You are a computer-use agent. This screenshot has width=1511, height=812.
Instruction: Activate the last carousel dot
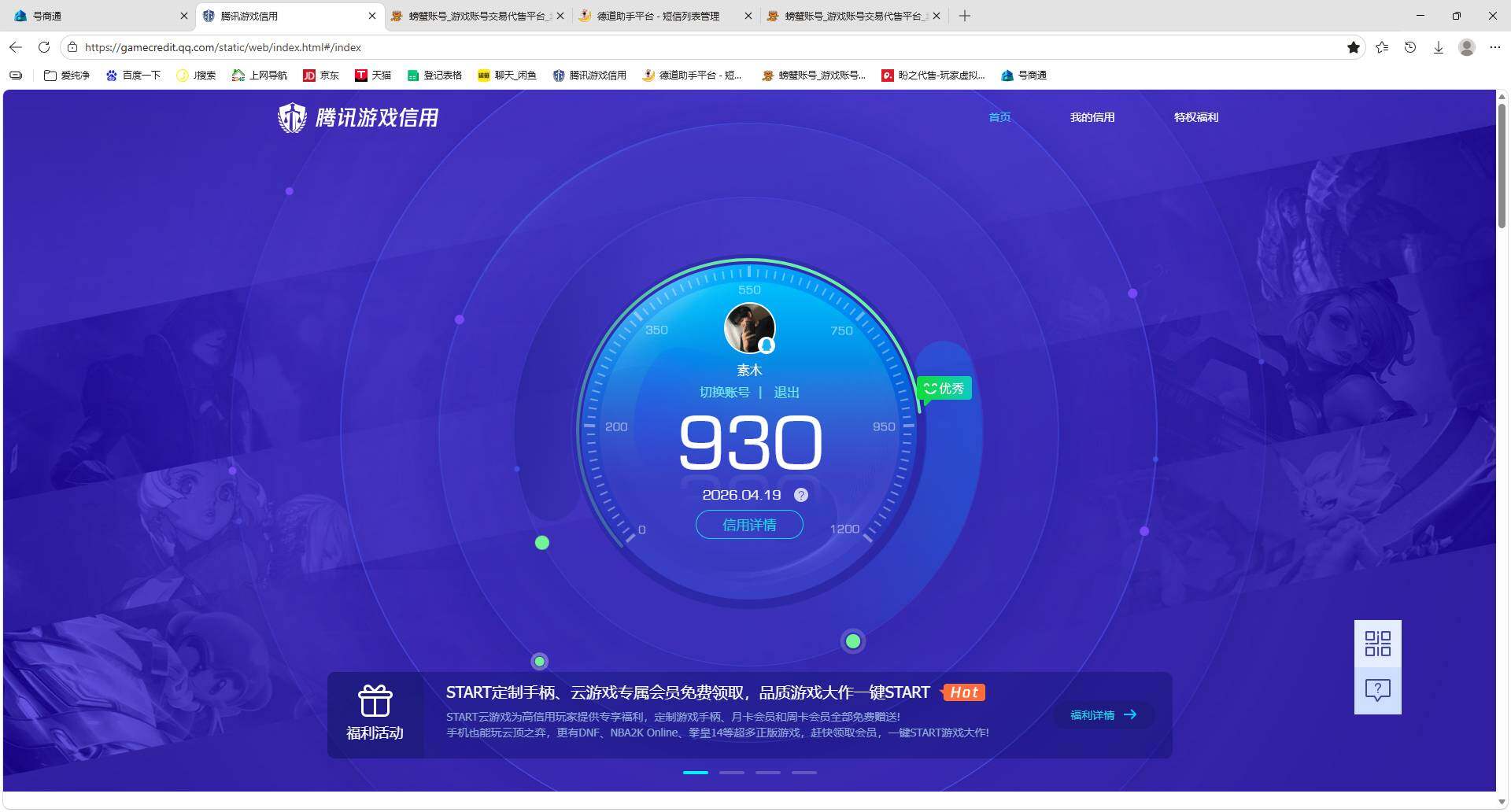pyautogui.click(x=804, y=773)
